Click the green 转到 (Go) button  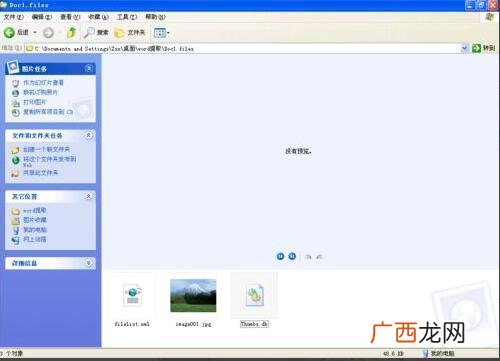point(483,48)
